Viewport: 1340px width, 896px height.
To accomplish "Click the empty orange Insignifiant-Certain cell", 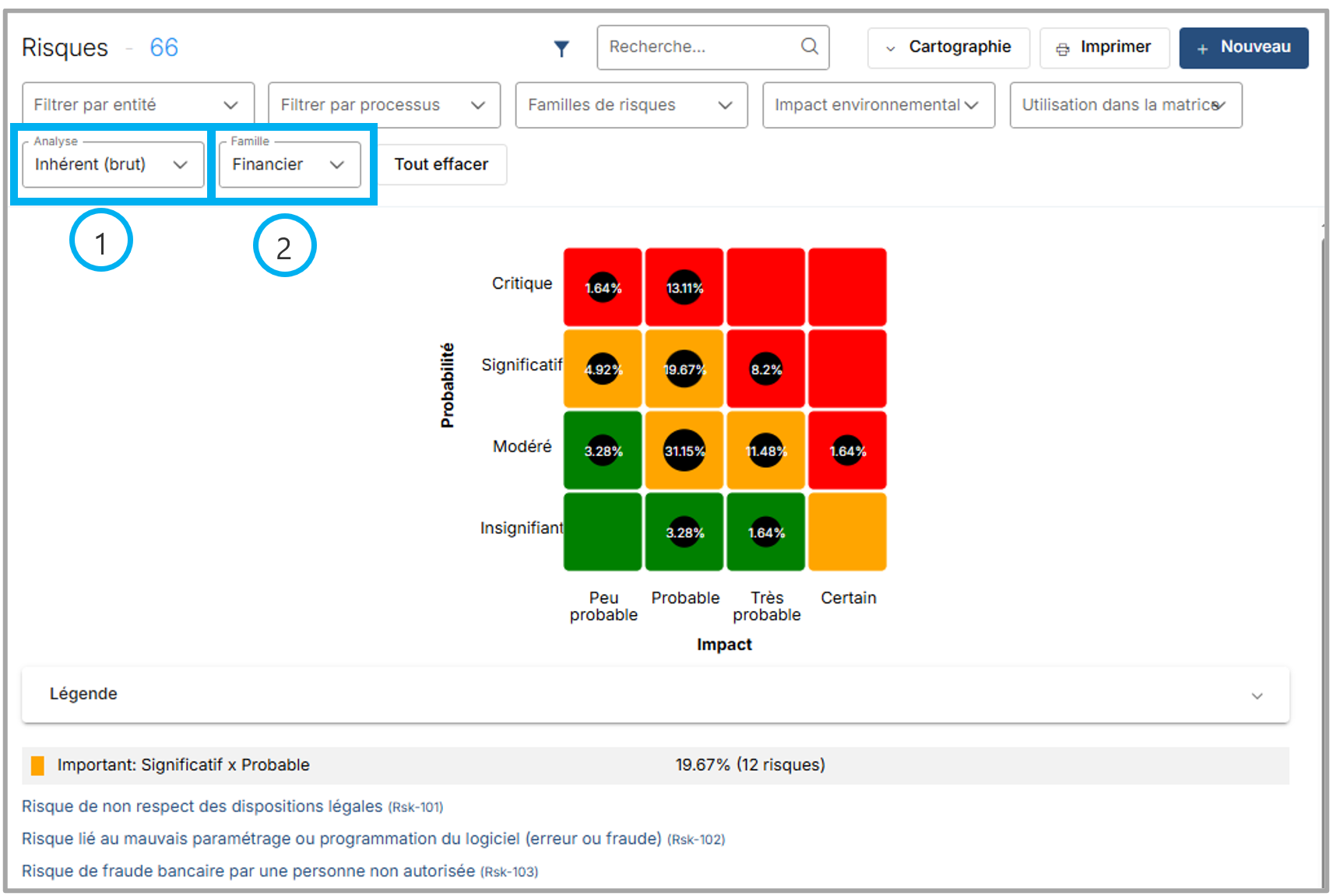I will pyautogui.click(x=847, y=532).
